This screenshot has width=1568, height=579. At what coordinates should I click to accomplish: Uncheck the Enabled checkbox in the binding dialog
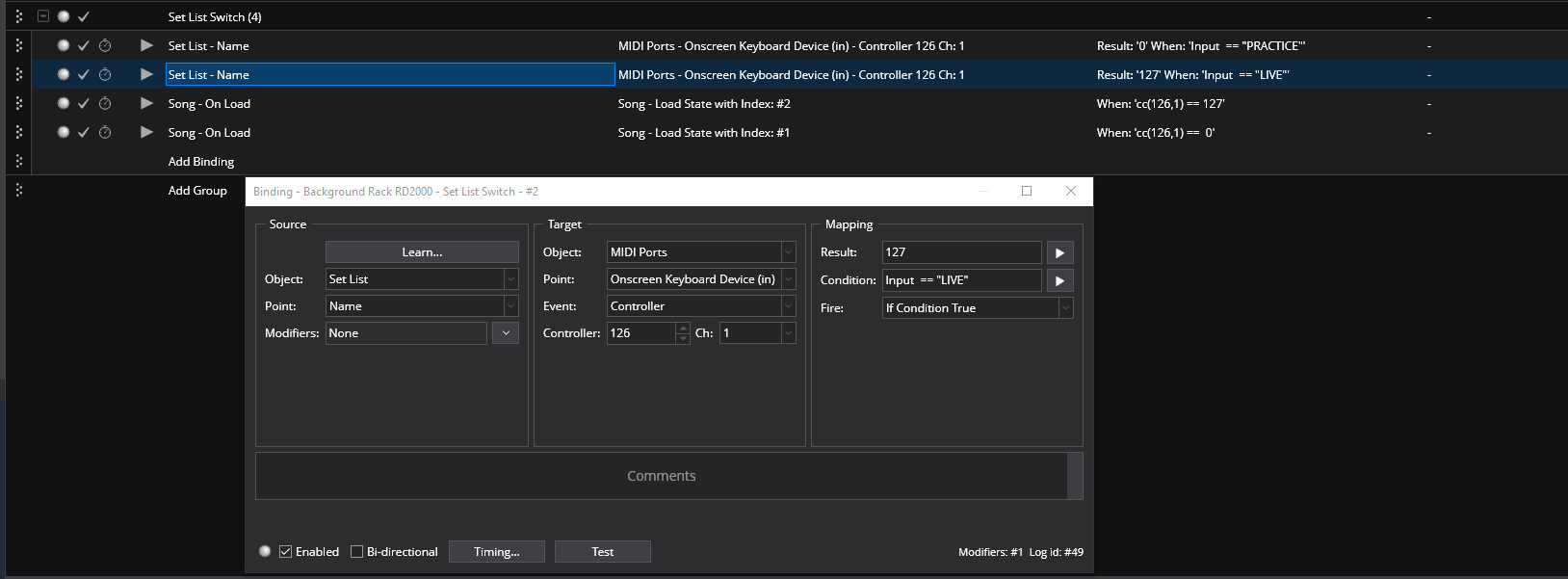pos(286,552)
